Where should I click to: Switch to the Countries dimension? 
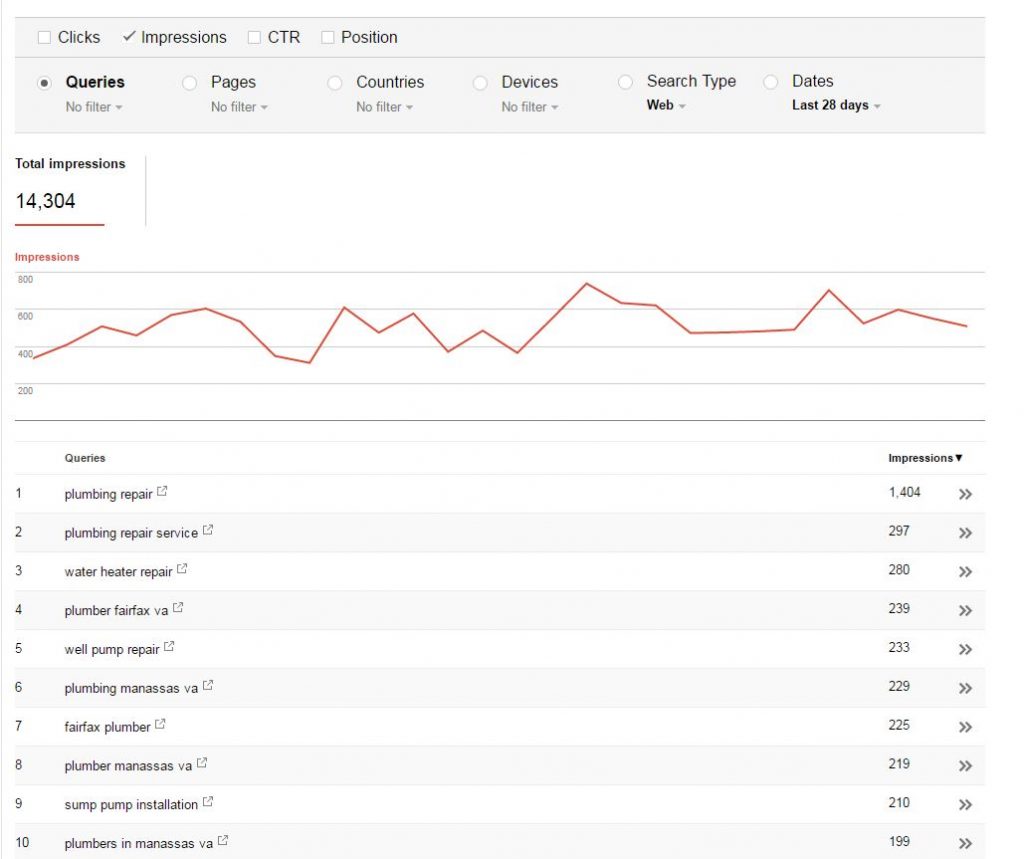[335, 82]
